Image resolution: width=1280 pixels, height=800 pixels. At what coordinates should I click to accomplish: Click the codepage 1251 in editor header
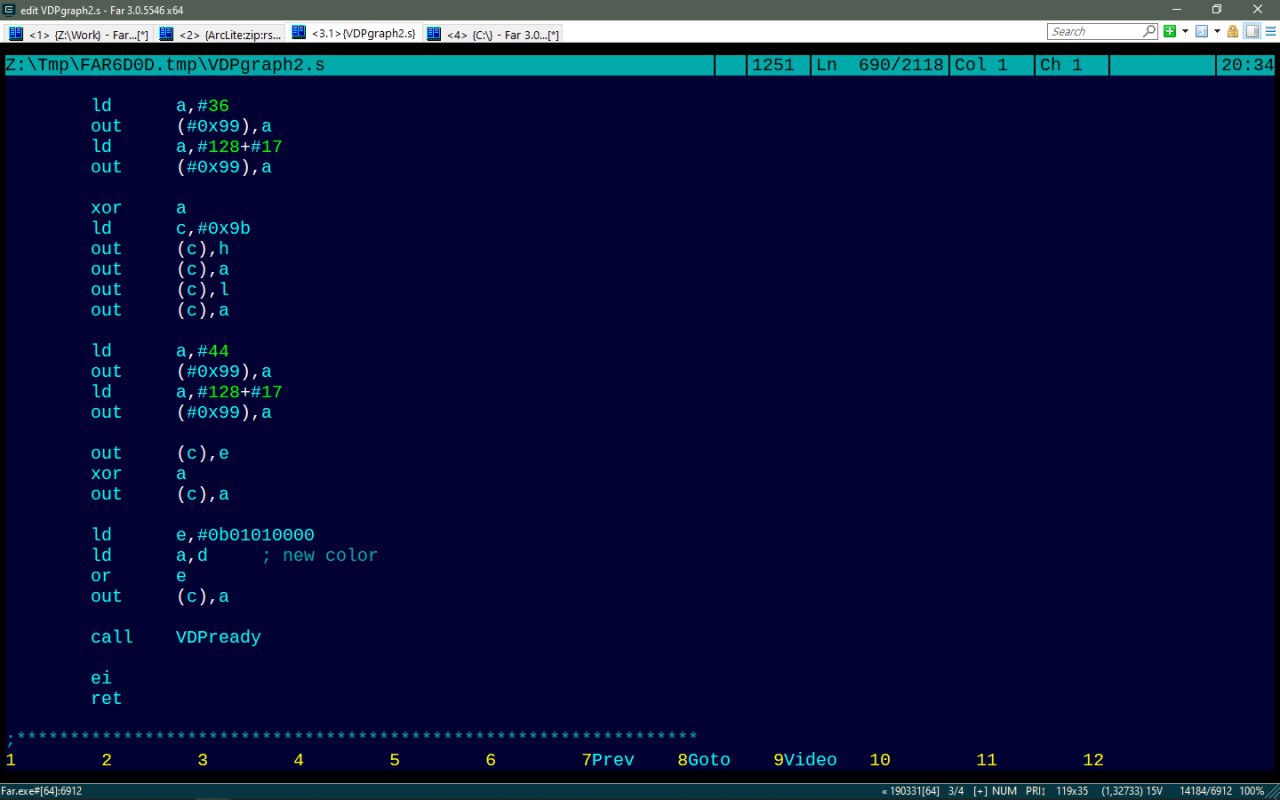tap(773, 65)
